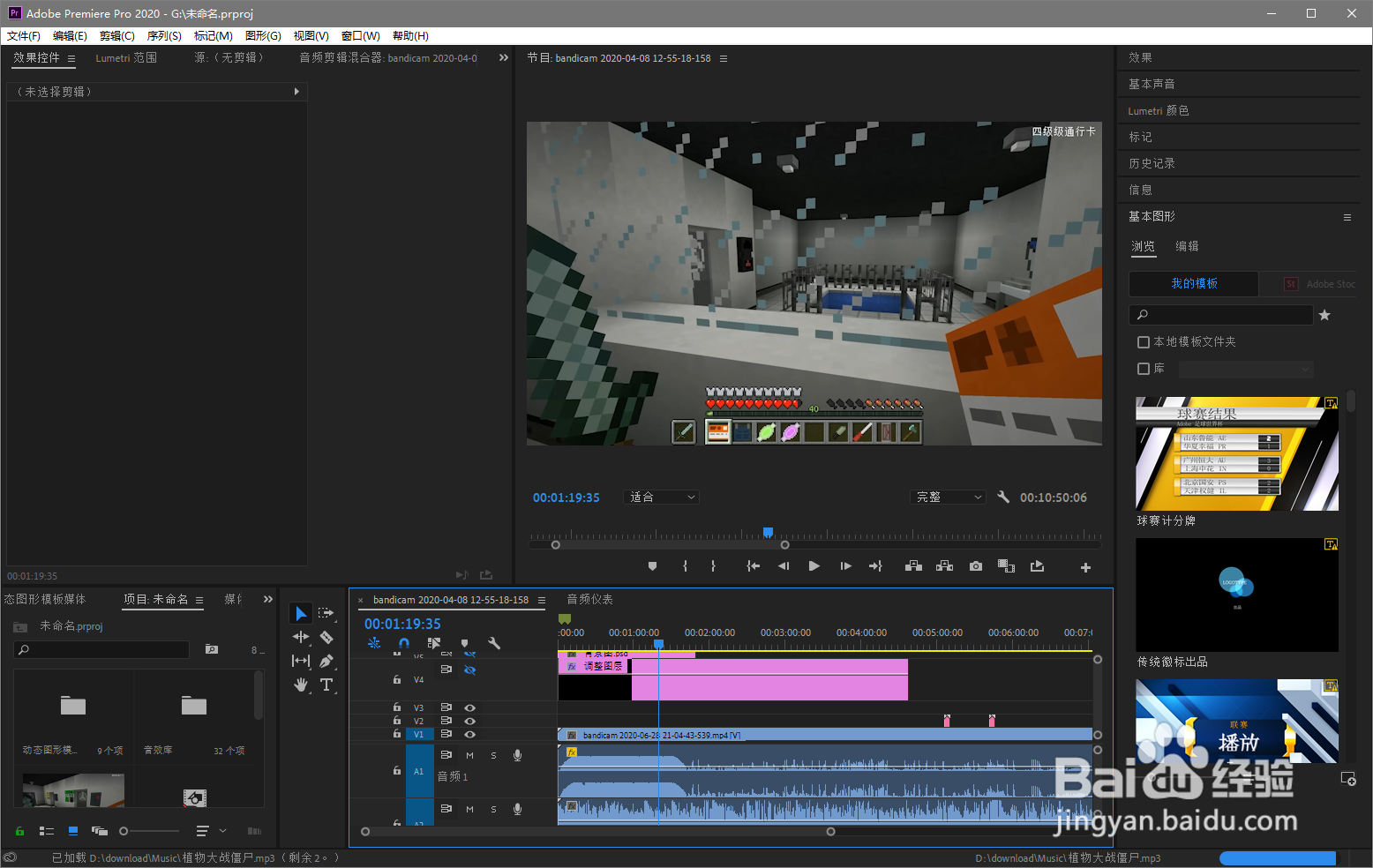
Task: Select the Slip tool
Action: (x=301, y=661)
